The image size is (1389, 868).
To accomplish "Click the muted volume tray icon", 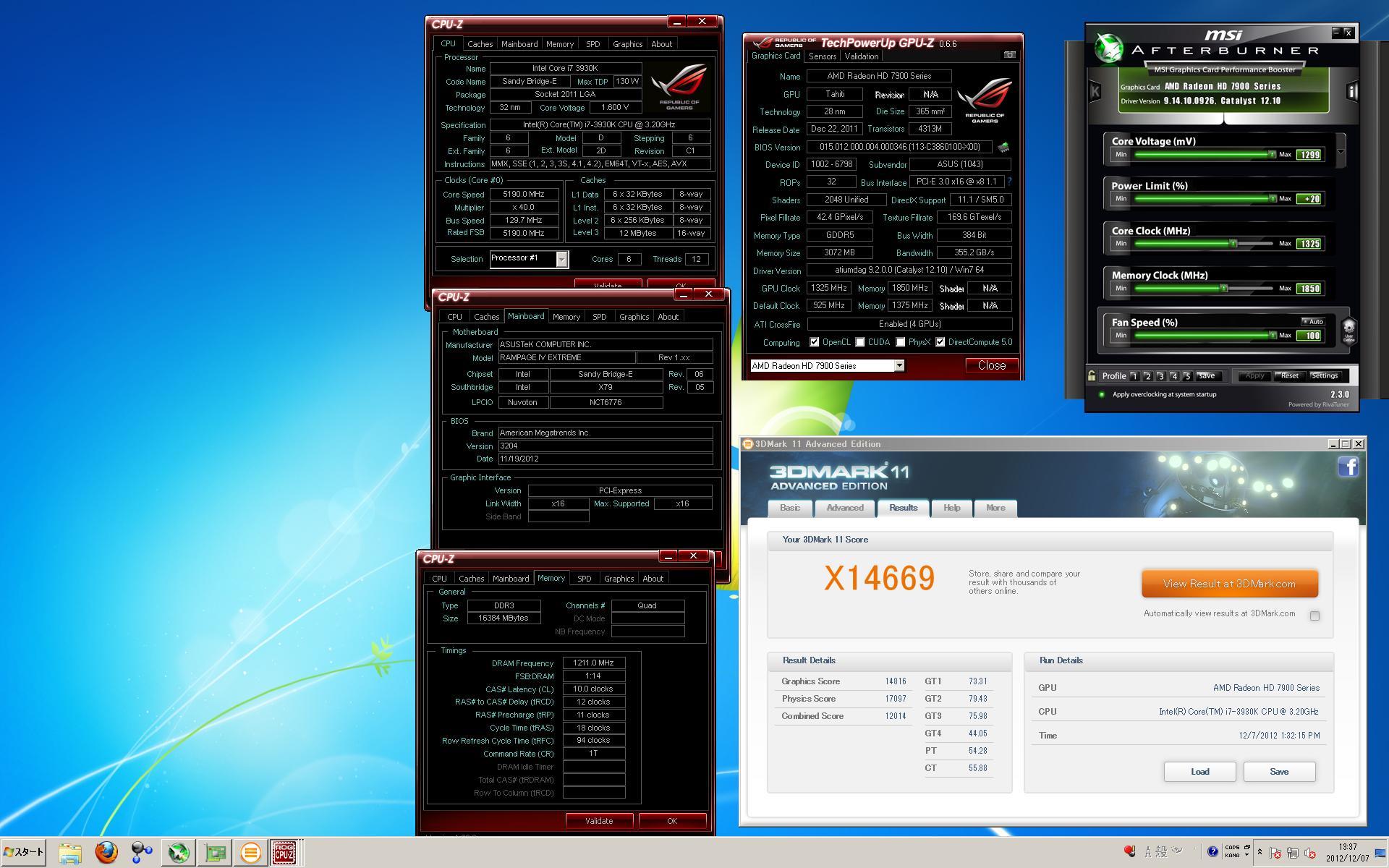I will coord(1309,854).
